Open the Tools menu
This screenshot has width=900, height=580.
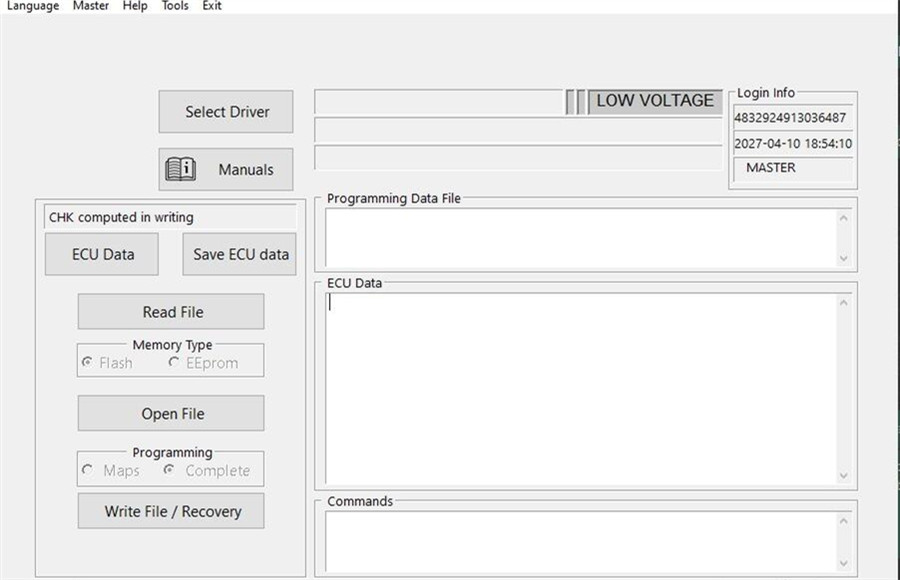(x=175, y=6)
